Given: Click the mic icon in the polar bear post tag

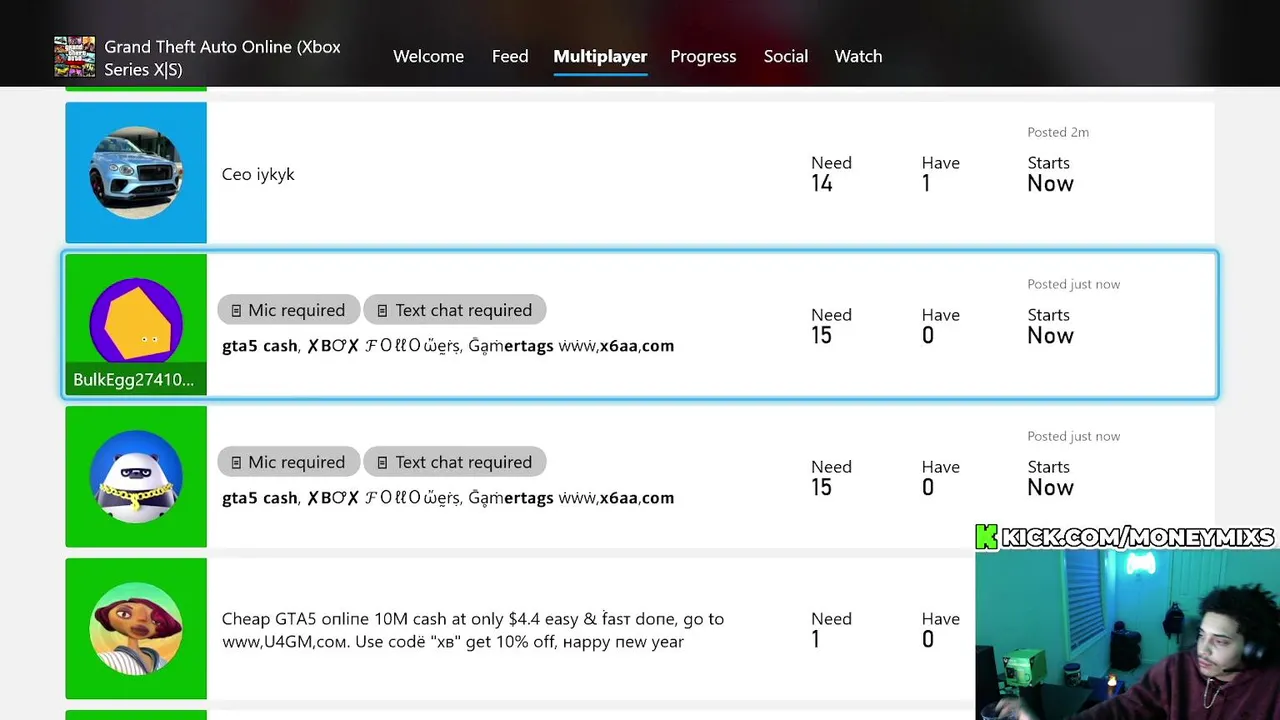Looking at the screenshot, I should pos(236,463).
